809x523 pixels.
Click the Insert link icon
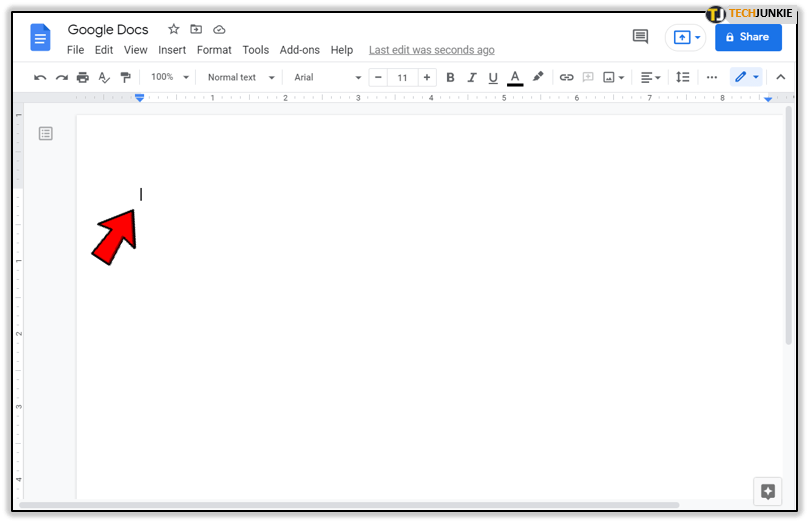566,77
